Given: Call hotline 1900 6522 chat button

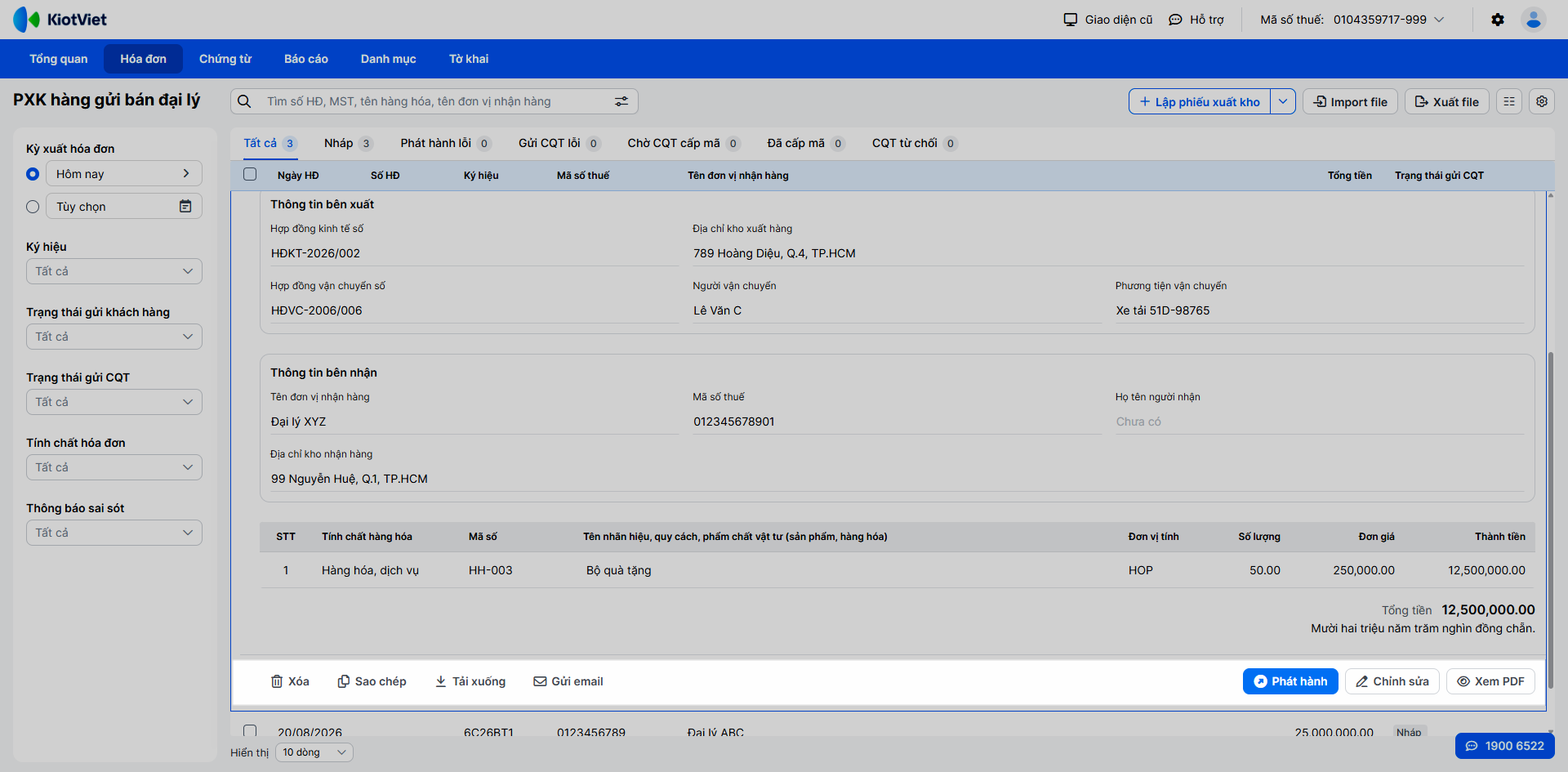Looking at the screenshot, I should tap(1505, 746).
